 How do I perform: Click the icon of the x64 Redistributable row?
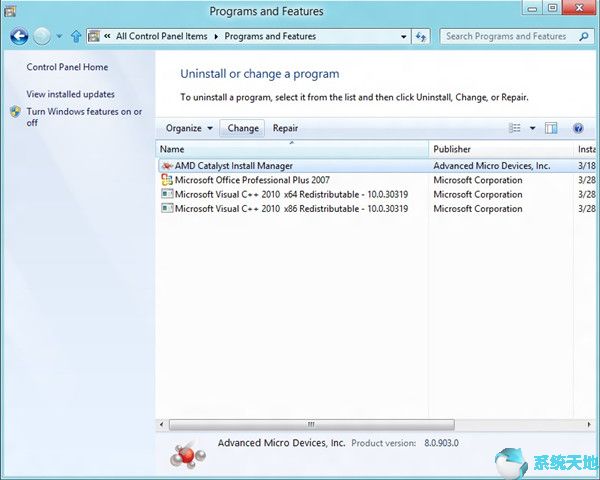[167, 194]
